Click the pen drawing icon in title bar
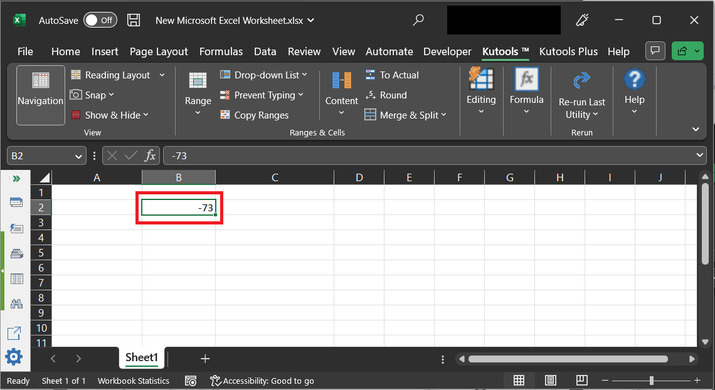Viewport: 715px width, 390px height. point(582,20)
